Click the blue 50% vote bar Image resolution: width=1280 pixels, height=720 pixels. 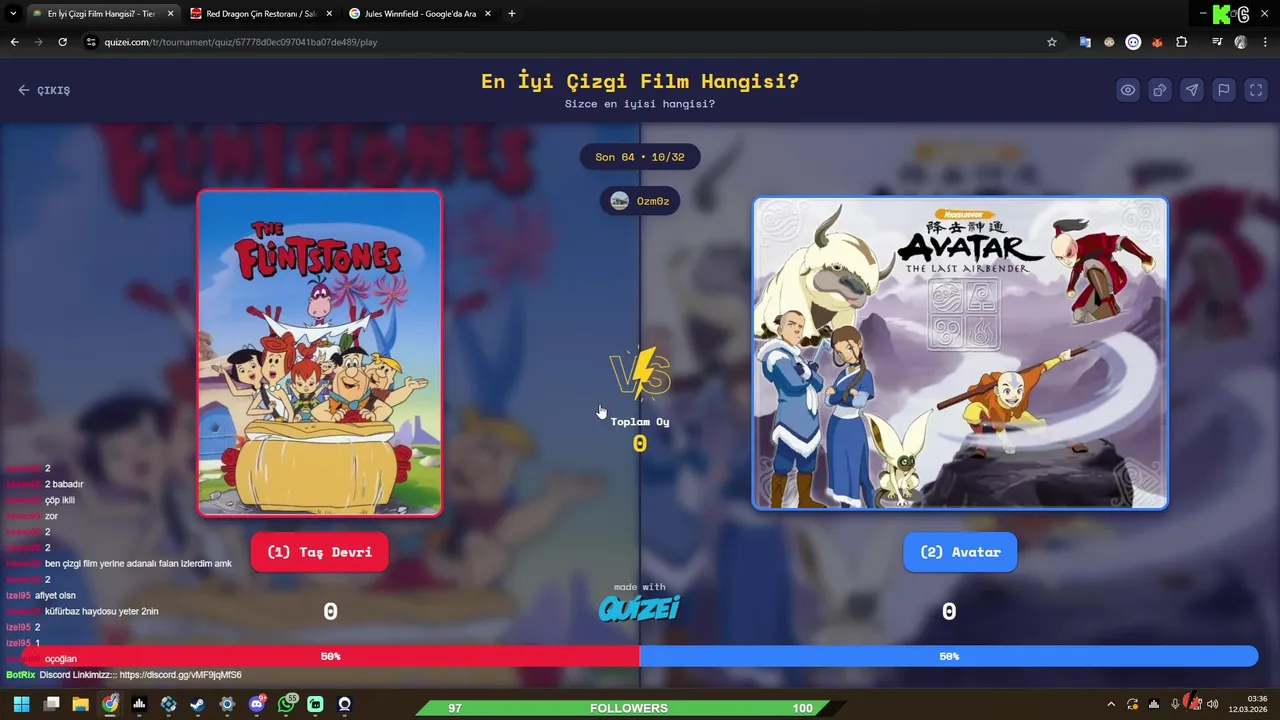(949, 656)
